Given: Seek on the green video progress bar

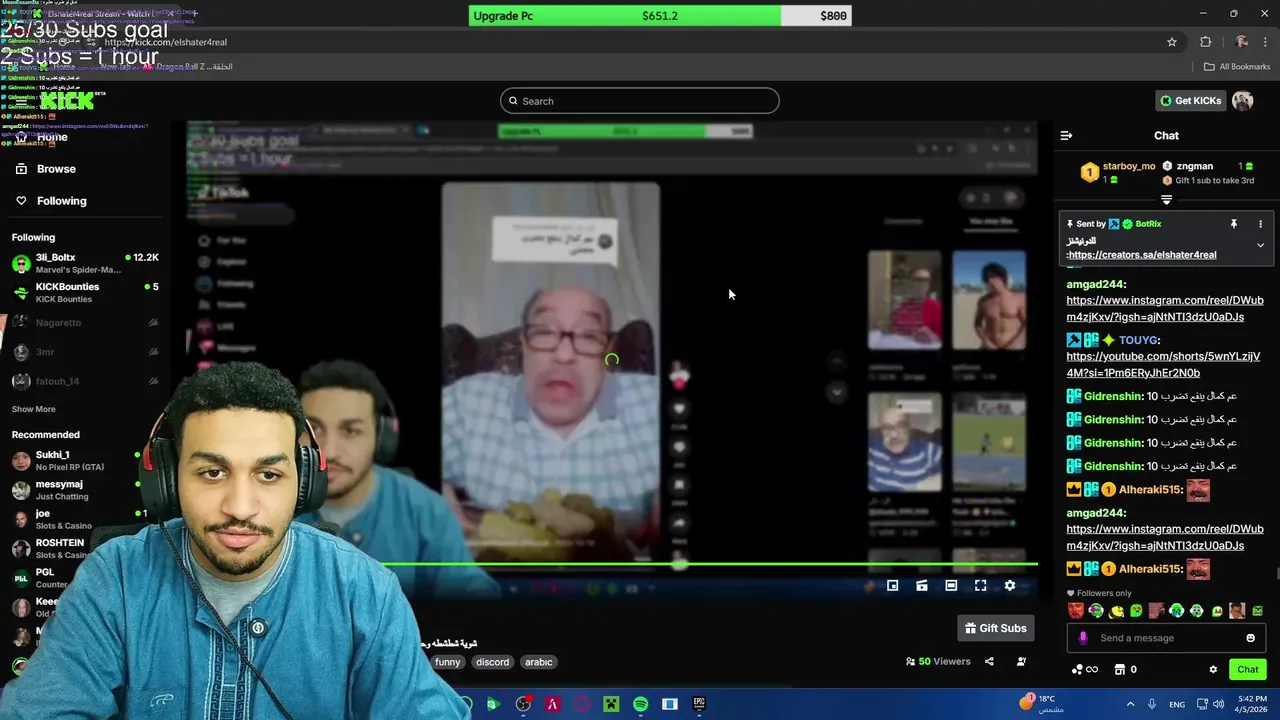Looking at the screenshot, I should pyautogui.click(x=710, y=565).
